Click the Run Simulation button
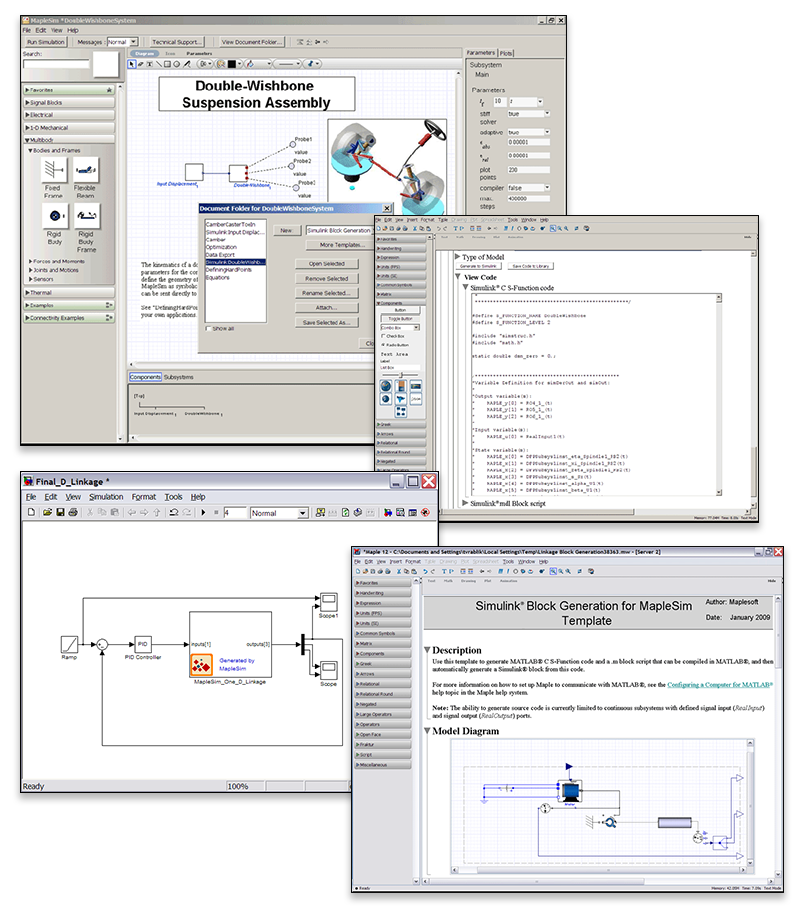Image resolution: width=805 pixels, height=914 pixels. (x=46, y=42)
